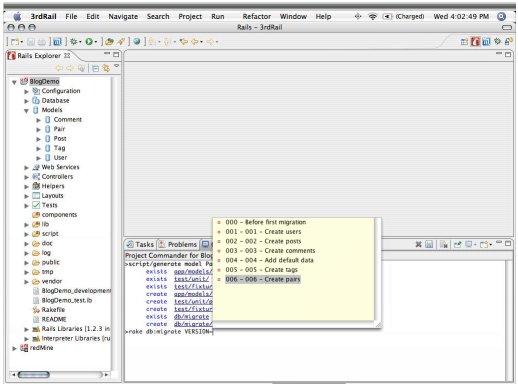The width and height of the screenshot is (518, 384).
Task: Open the Run button dropdown arrow
Action: 96,42
